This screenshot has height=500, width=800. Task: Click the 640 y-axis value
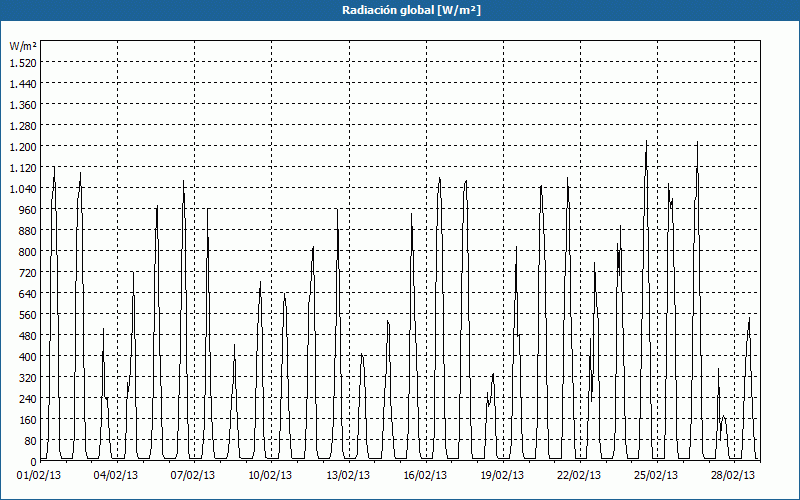pyautogui.click(x=28, y=293)
